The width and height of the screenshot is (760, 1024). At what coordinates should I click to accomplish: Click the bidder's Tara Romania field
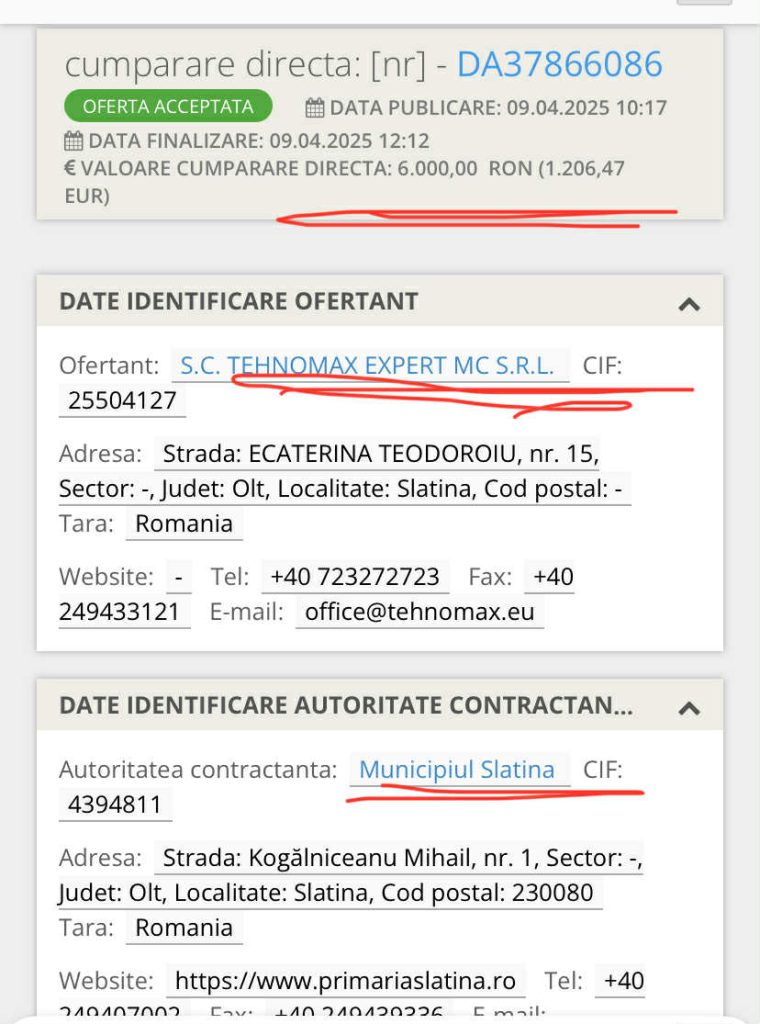tap(184, 524)
